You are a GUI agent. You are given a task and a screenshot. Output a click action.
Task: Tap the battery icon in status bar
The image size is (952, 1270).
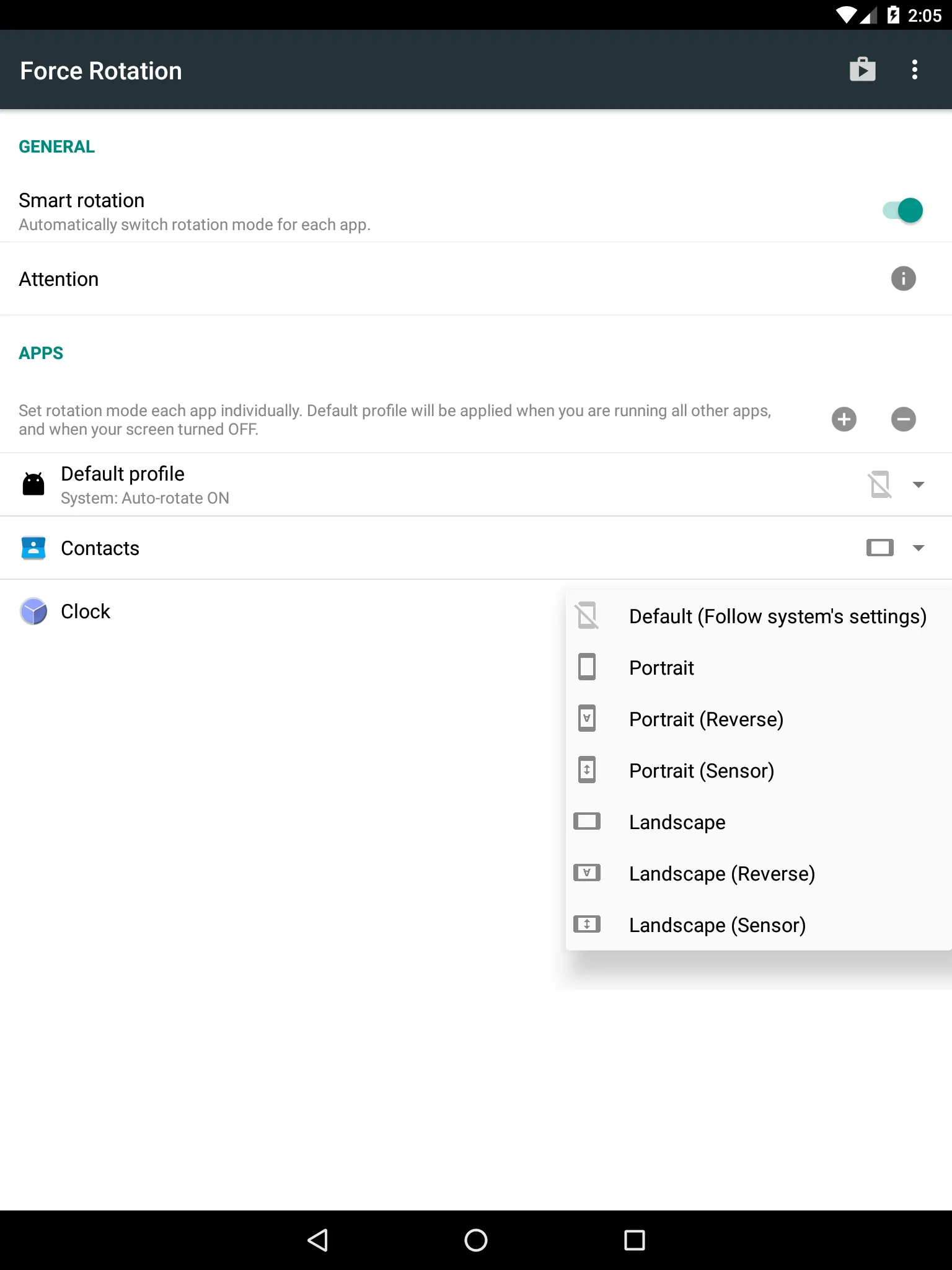coord(893,15)
